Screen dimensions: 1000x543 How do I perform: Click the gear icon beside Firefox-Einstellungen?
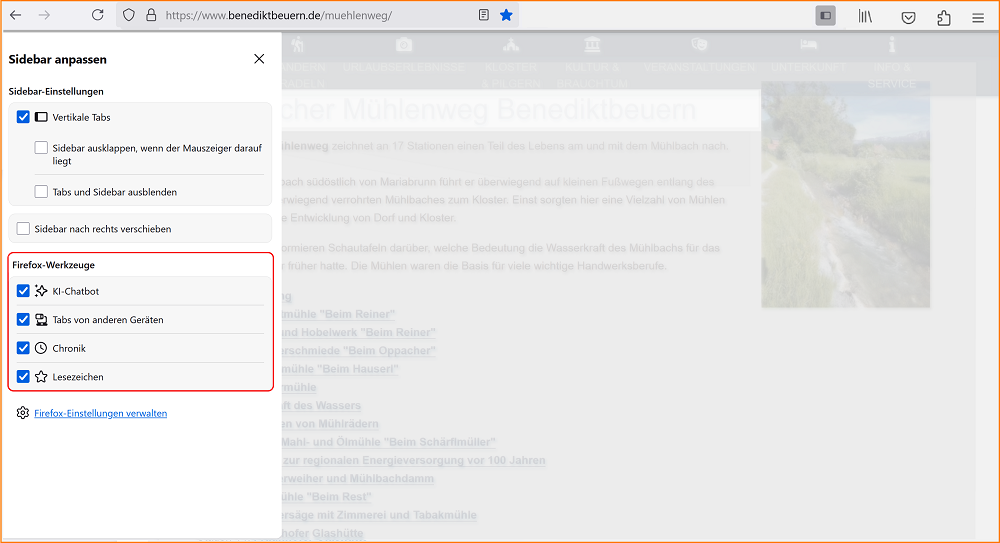point(23,413)
